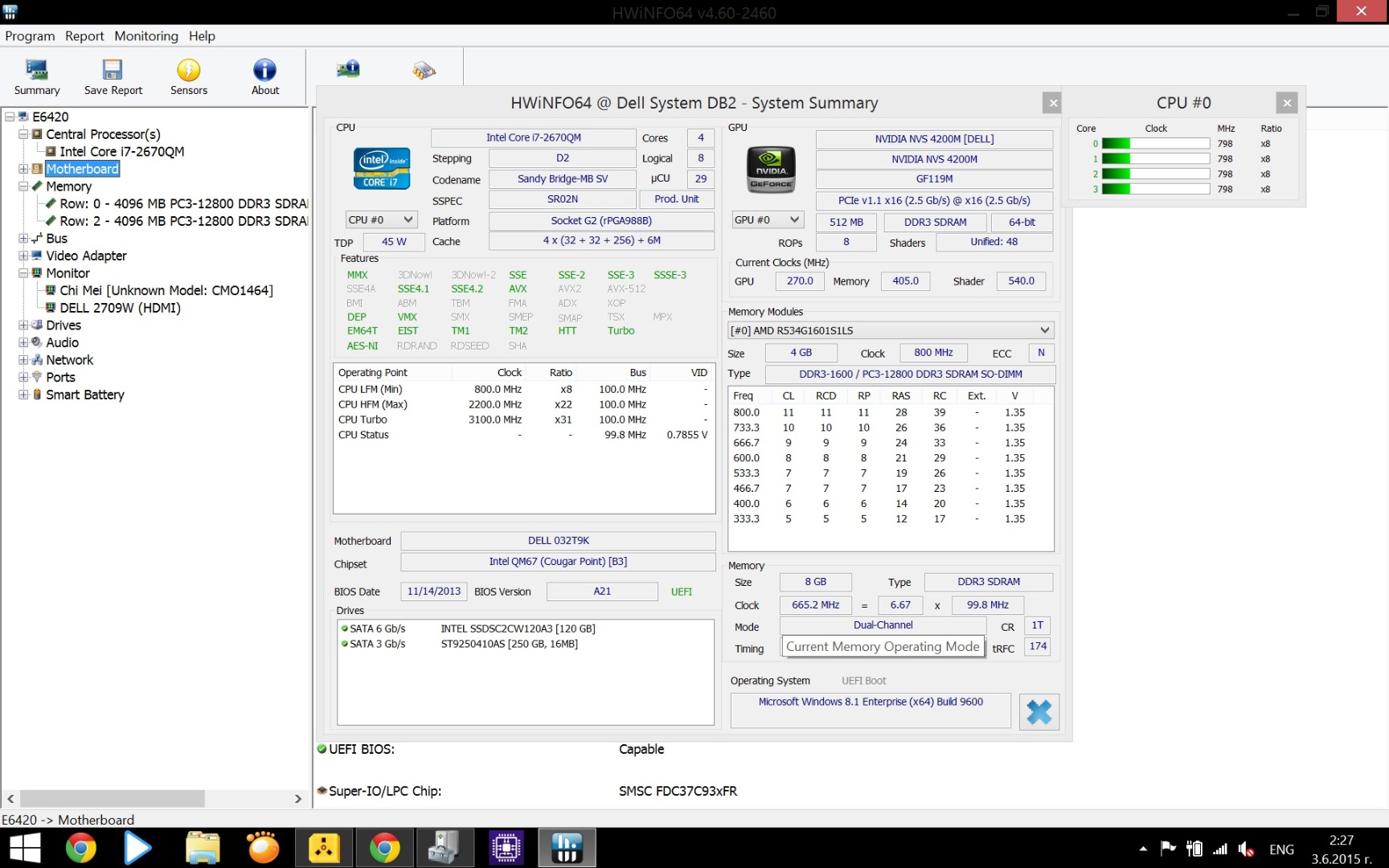Expand the Video Adapter node
The image size is (1389, 868).
(x=23, y=256)
